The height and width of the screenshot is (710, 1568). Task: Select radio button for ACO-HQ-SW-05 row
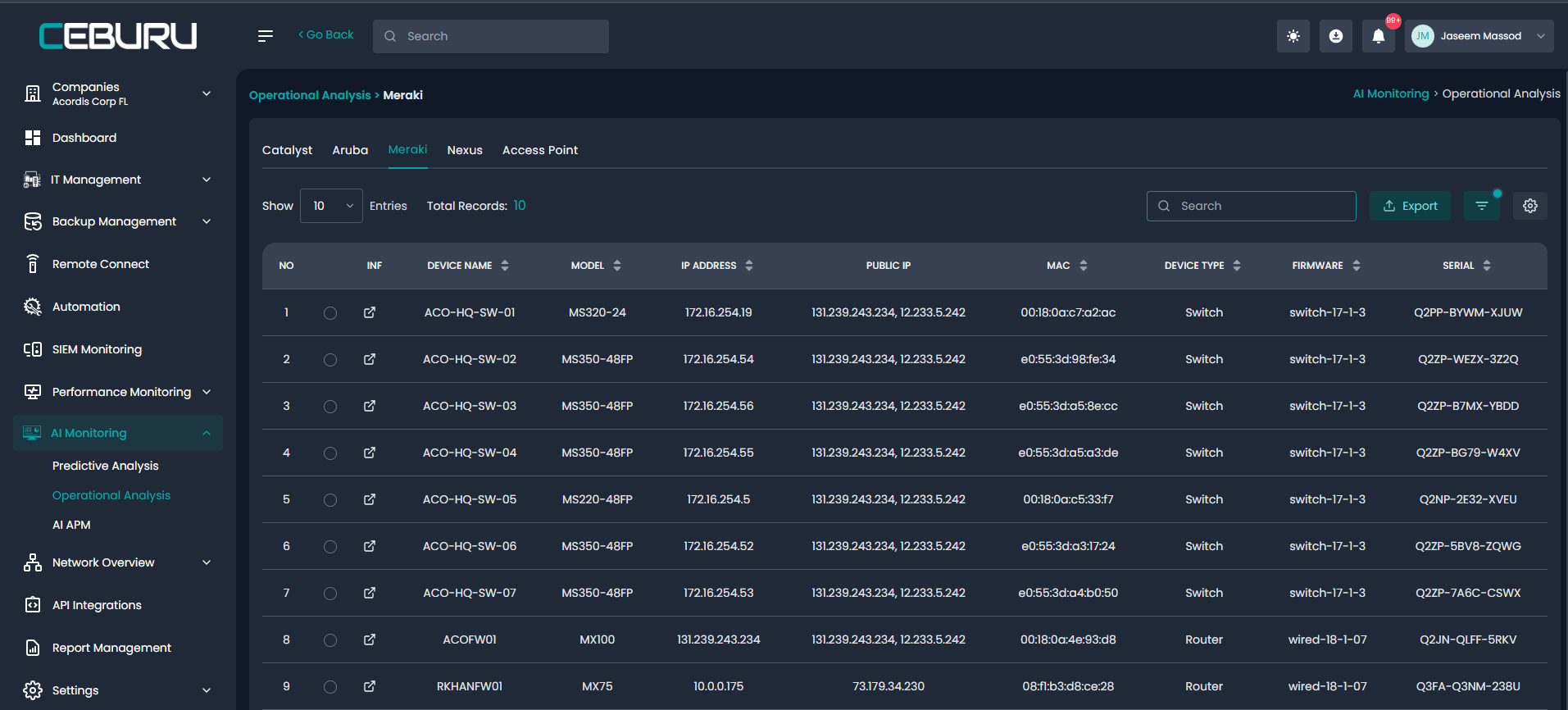pos(330,500)
